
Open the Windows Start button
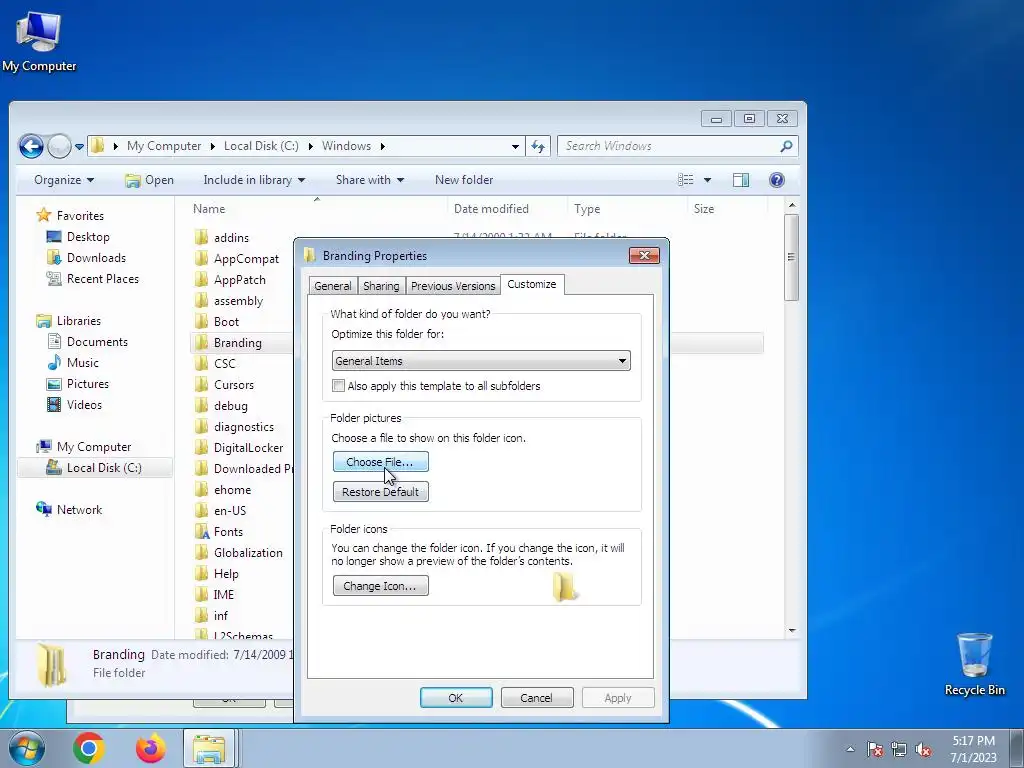click(x=25, y=748)
